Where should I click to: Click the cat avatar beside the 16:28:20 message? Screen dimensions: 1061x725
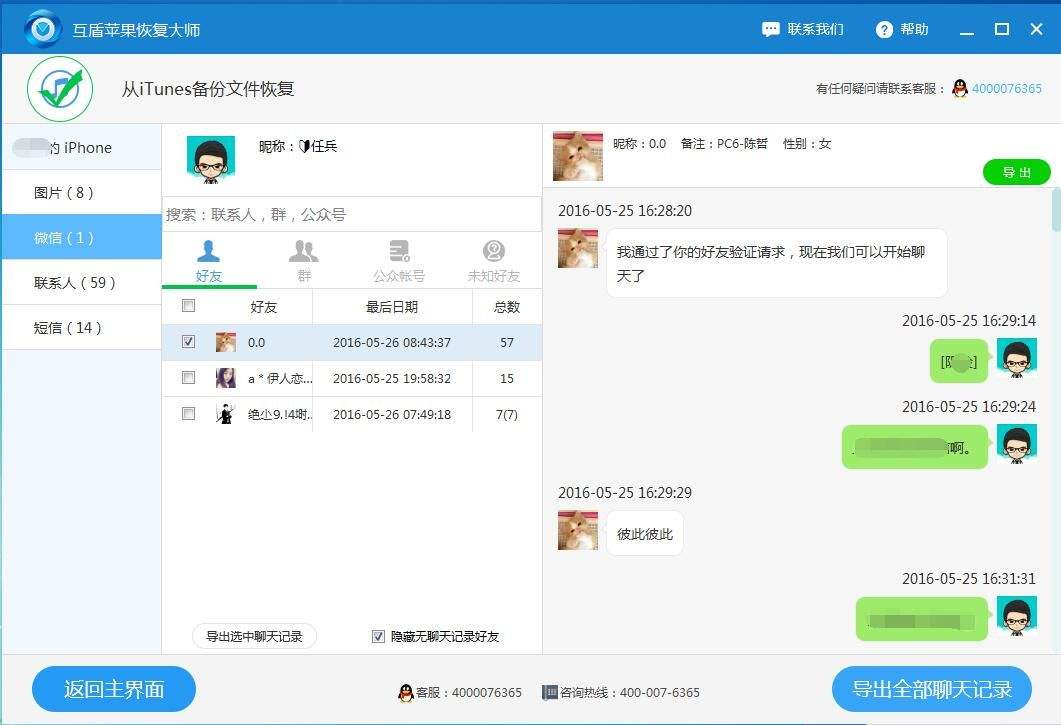coord(578,248)
